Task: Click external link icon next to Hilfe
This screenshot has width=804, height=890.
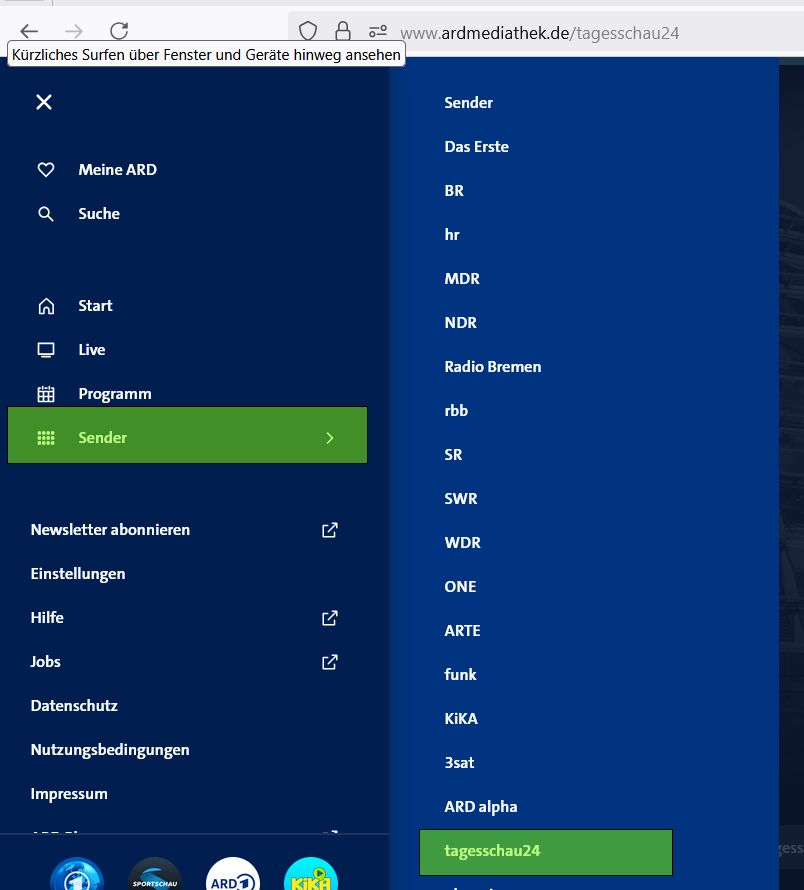Action: [330, 618]
